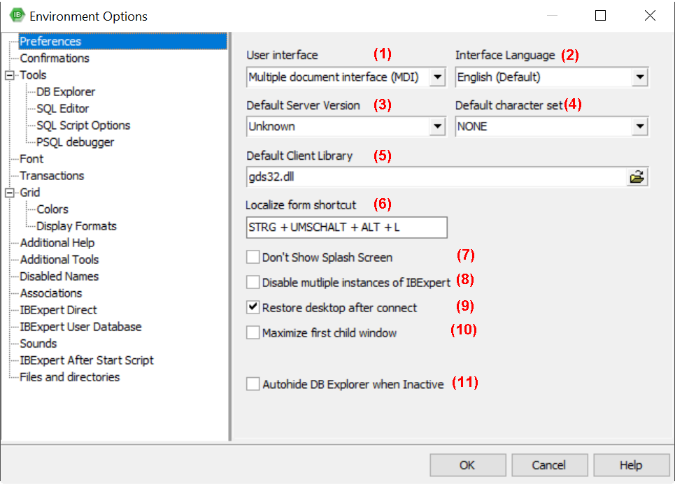Open the Default character set dropdown
The height and width of the screenshot is (484, 676).
(638, 127)
